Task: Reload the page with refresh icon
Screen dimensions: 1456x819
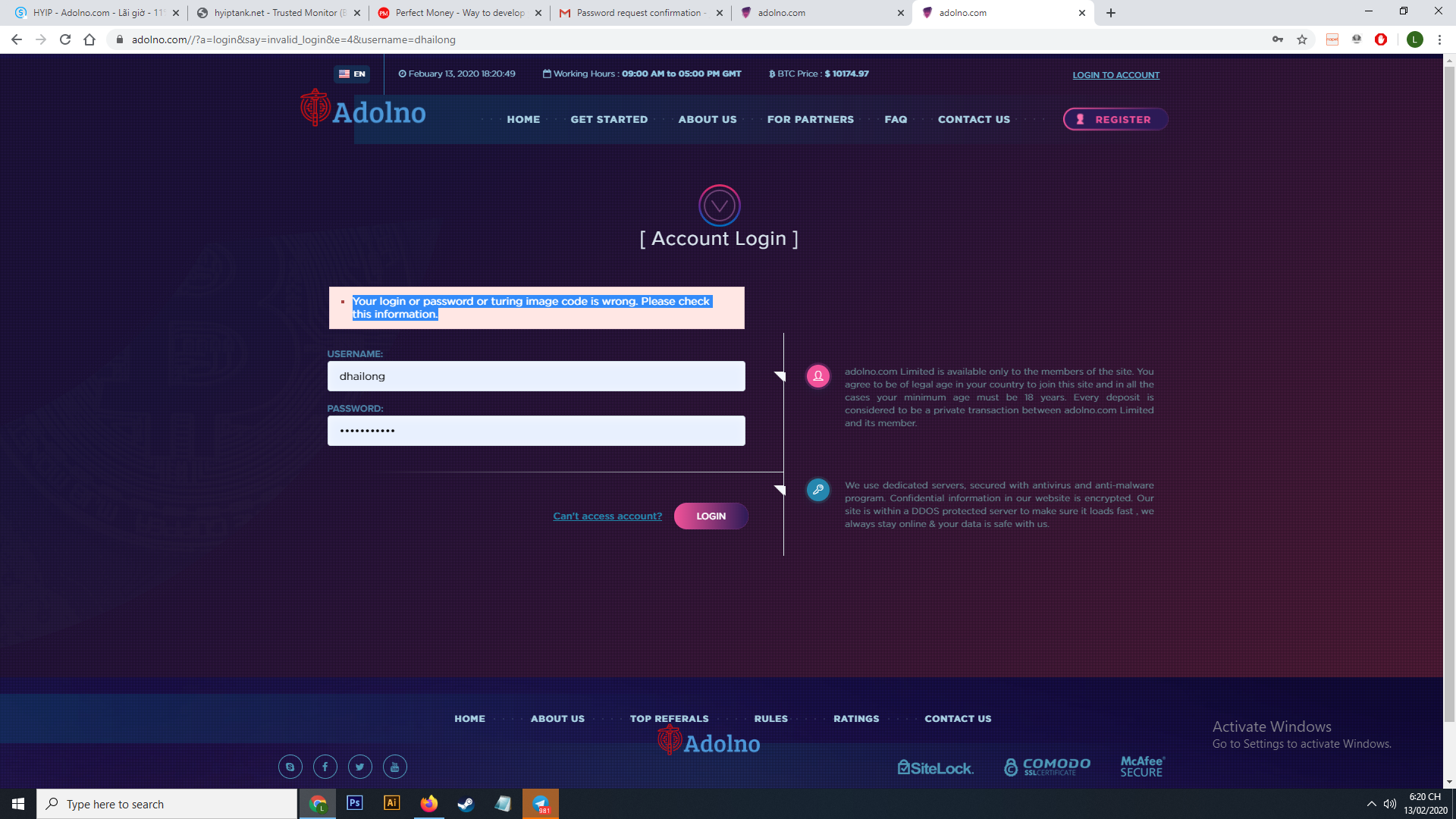Action: point(65,39)
